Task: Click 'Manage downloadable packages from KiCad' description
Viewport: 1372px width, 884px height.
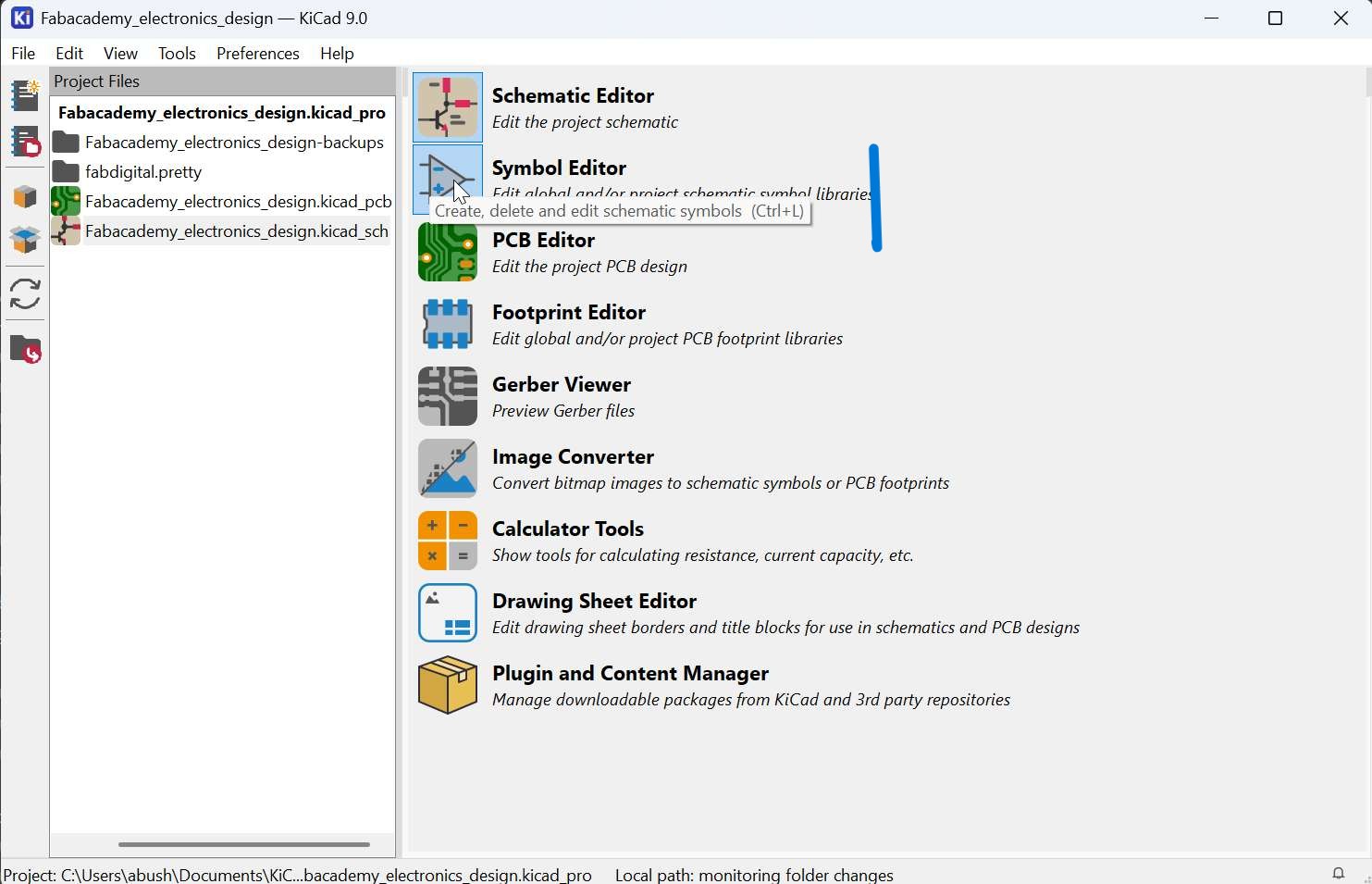Action: 751,700
